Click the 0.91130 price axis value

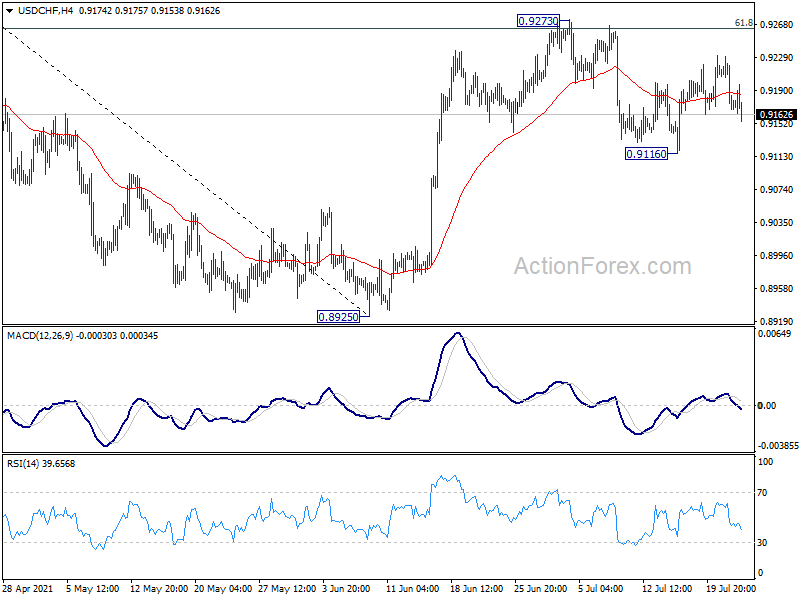click(777, 157)
